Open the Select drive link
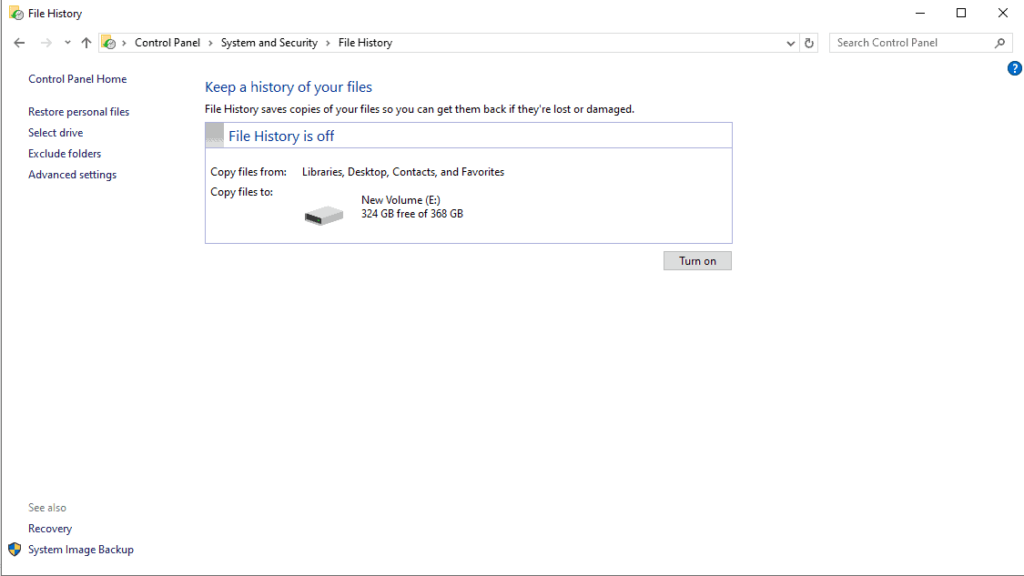This screenshot has height=576, width=1024. tap(56, 133)
